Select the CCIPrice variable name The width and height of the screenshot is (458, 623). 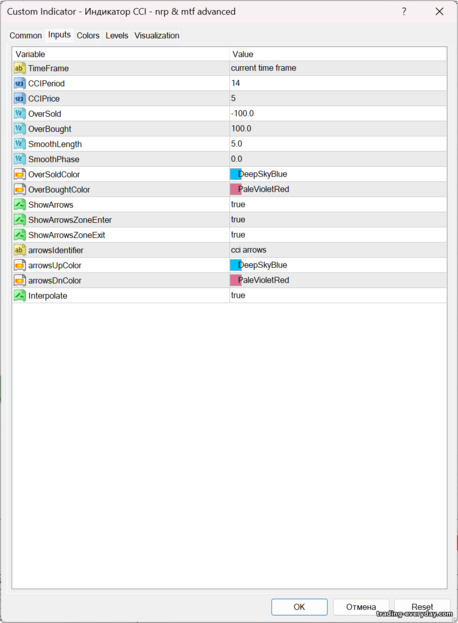point(44,99)
